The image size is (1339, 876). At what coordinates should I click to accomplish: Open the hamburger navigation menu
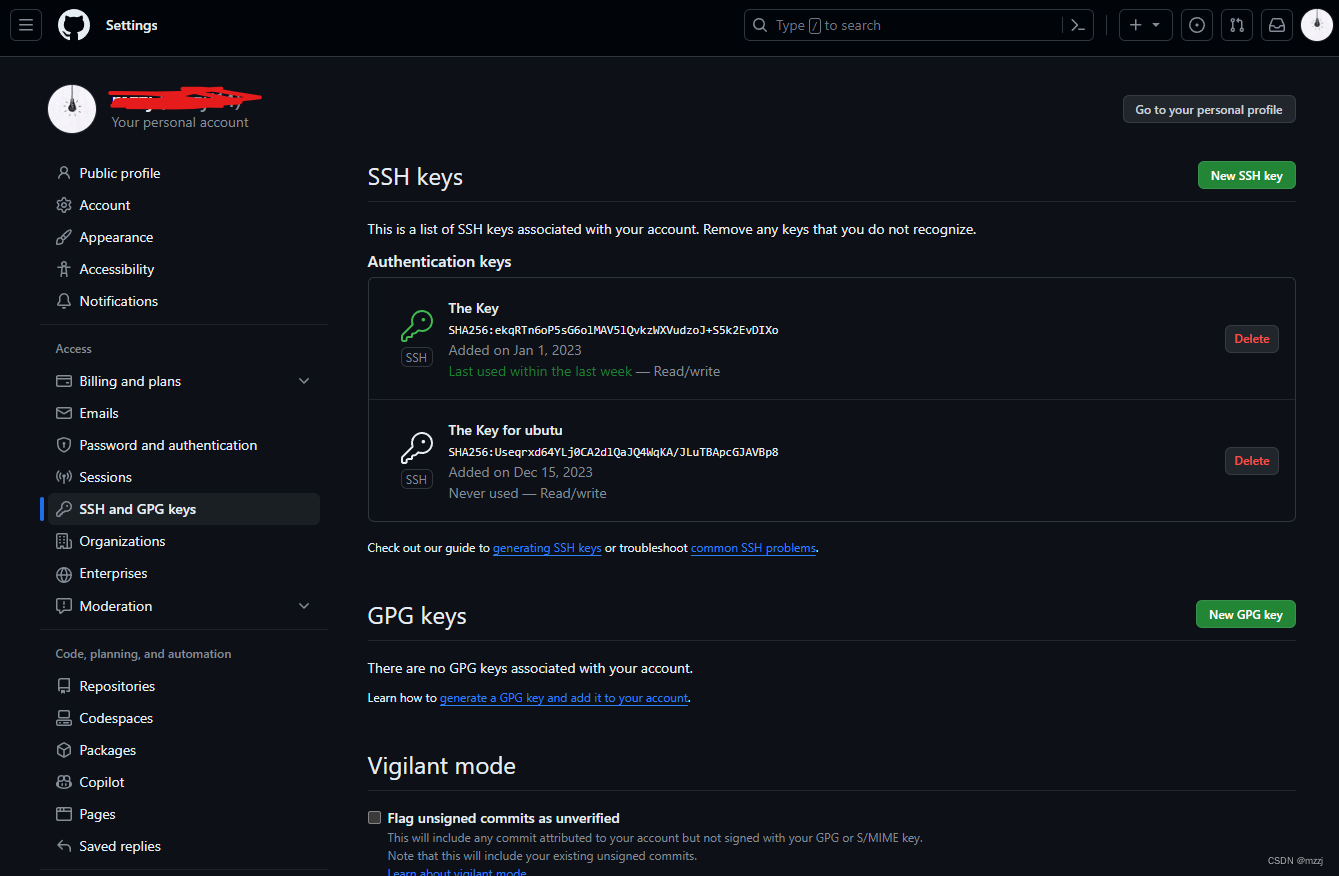point(25,24)
